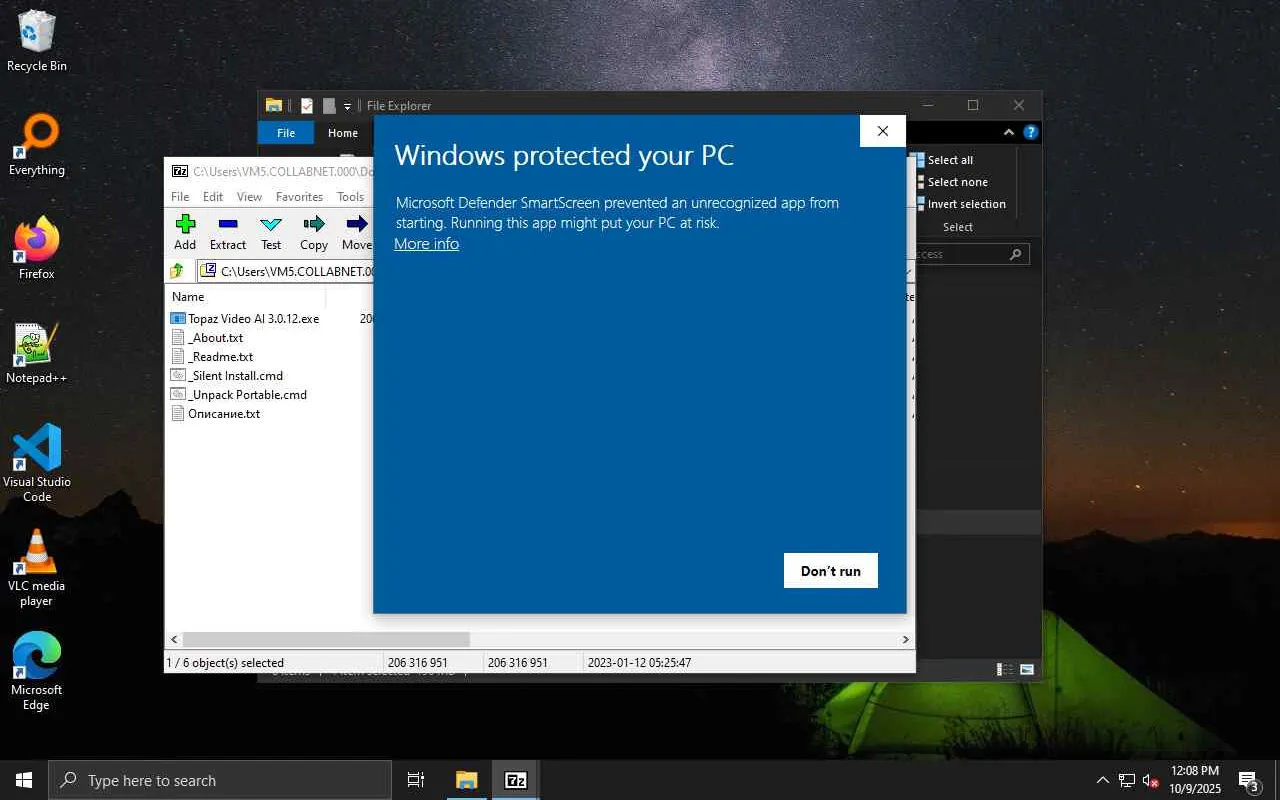Select Topaz Video AI 3.0.12.exe in the list
Screen dimensions: 1280x800
254,319
